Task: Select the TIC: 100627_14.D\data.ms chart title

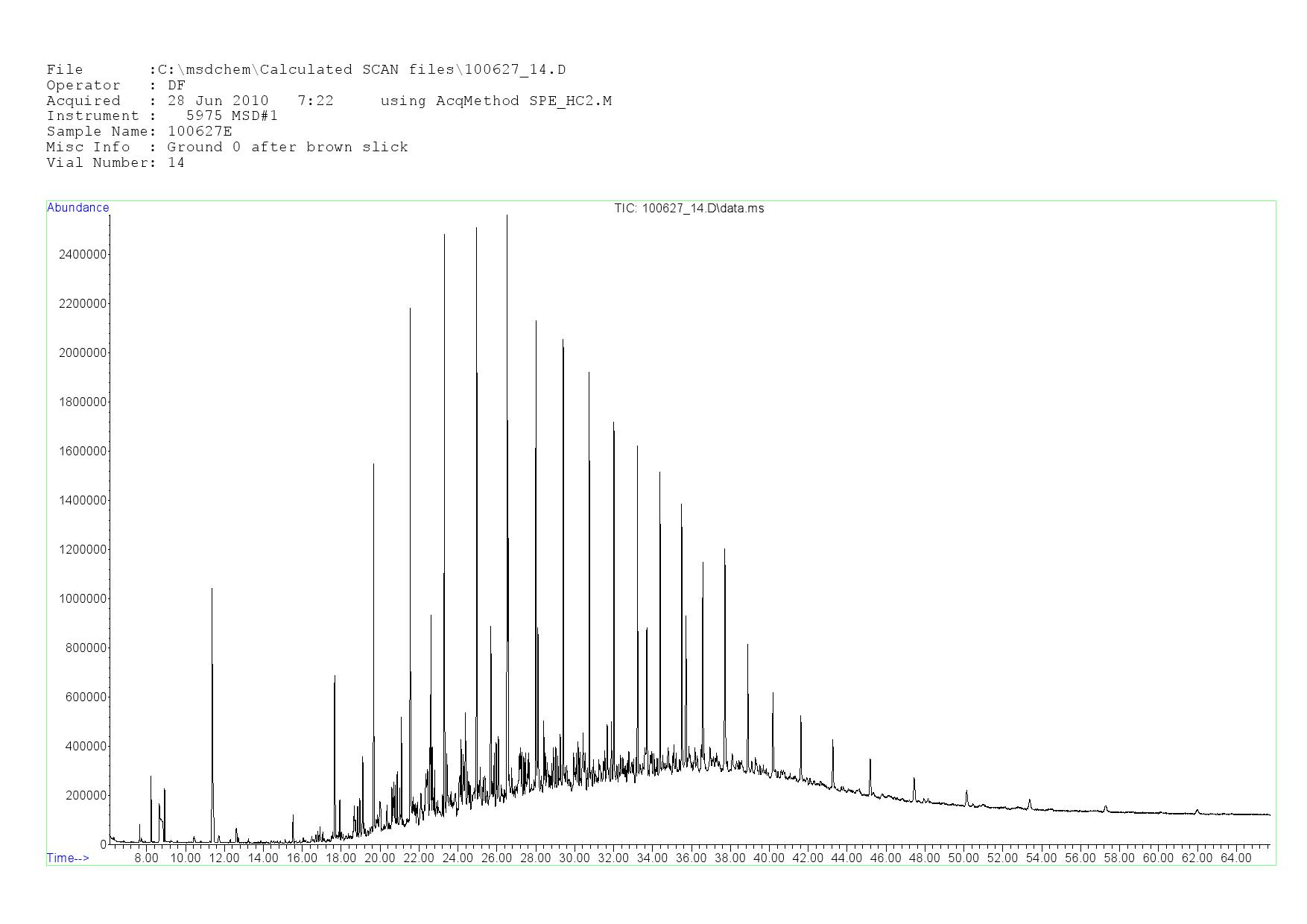Action: tap(689, 209)
